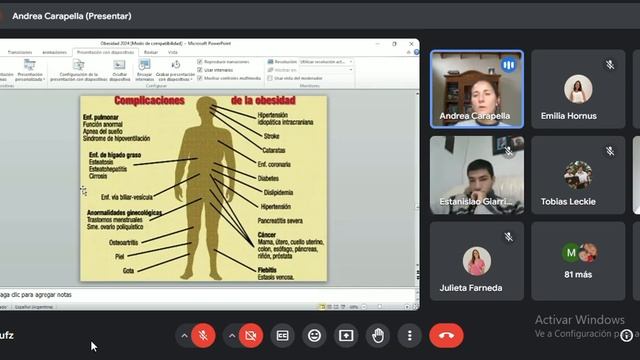The height and width of the screenshot is (360, 640).
Task: Select Andrea Carapella's video tile
Action: coord(477,89)
